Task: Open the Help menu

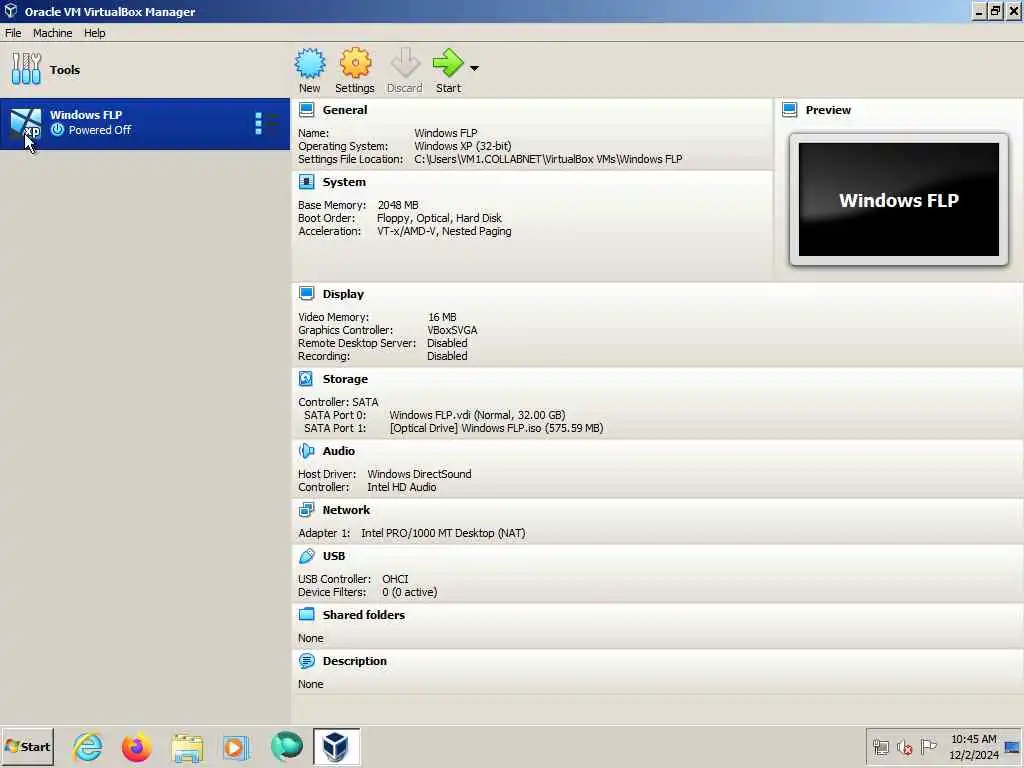Action: (x=95, y=33)
